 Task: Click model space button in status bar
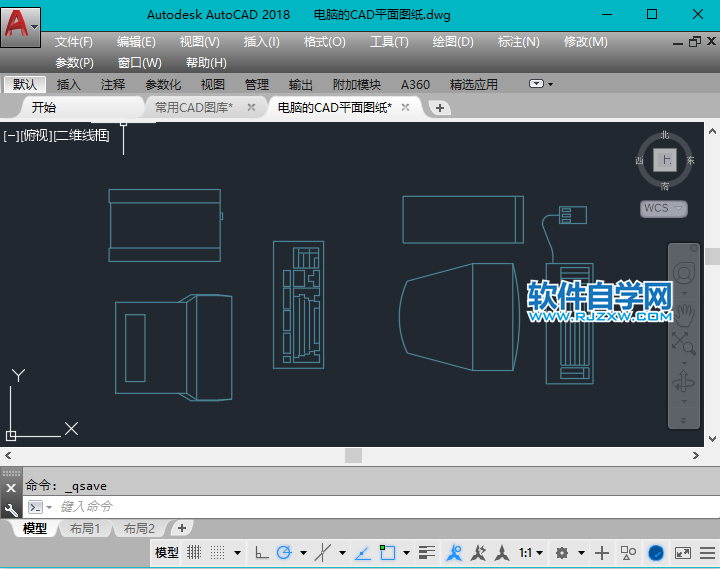point(167,552)
